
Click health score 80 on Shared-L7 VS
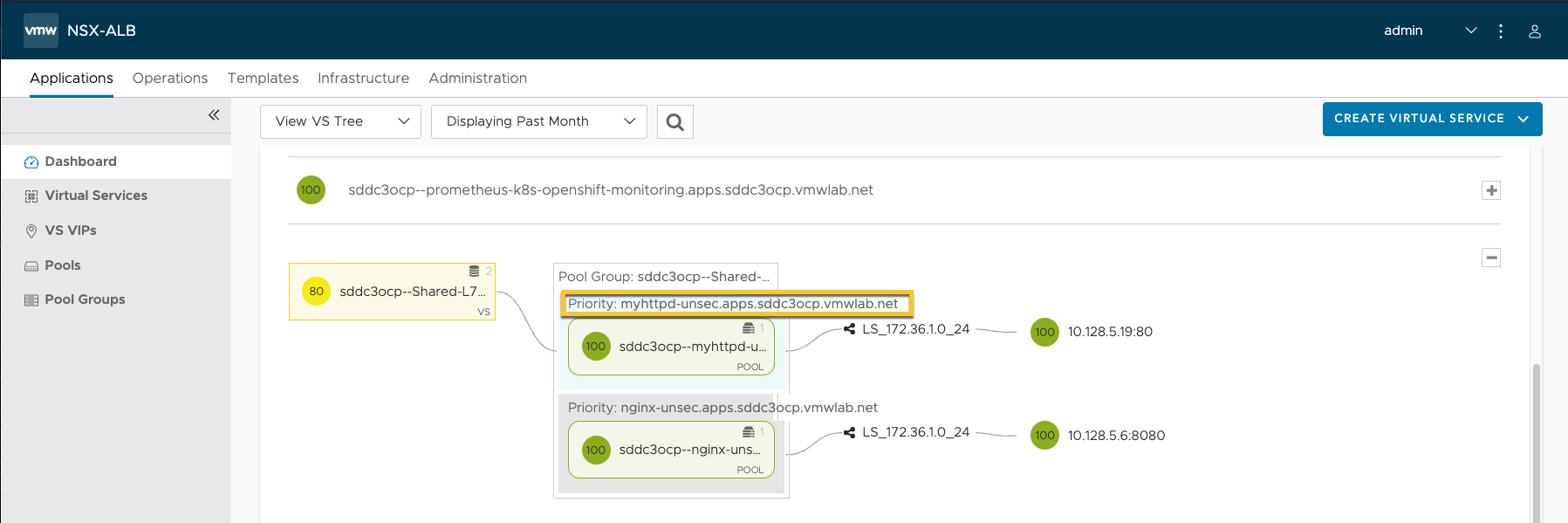click(x=316, y=292)
